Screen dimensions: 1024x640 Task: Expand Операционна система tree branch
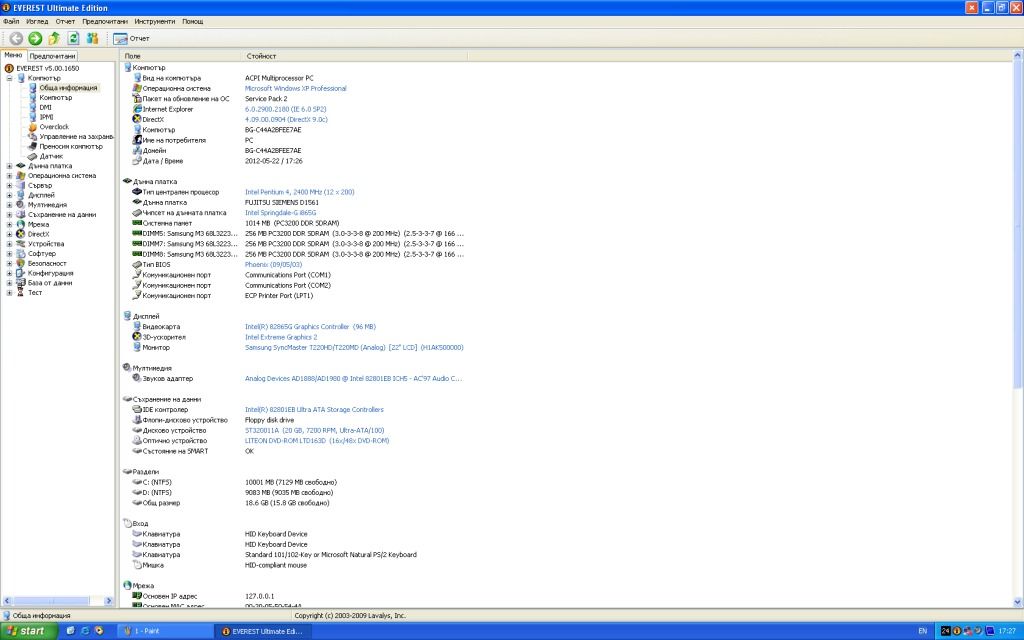9,176
